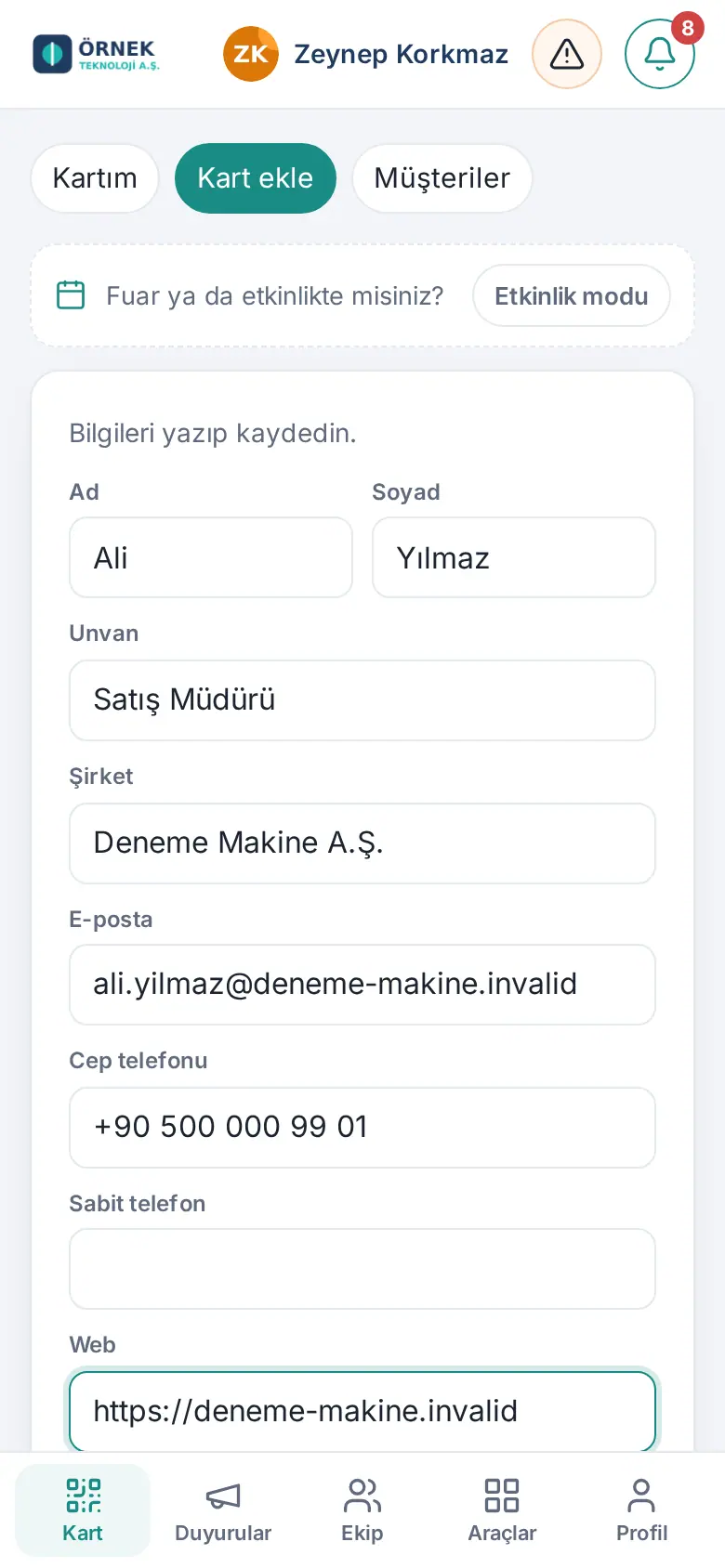Click the Örnek Teknoloji logo
The image size is (725, 1568).
tap(97, 54)
